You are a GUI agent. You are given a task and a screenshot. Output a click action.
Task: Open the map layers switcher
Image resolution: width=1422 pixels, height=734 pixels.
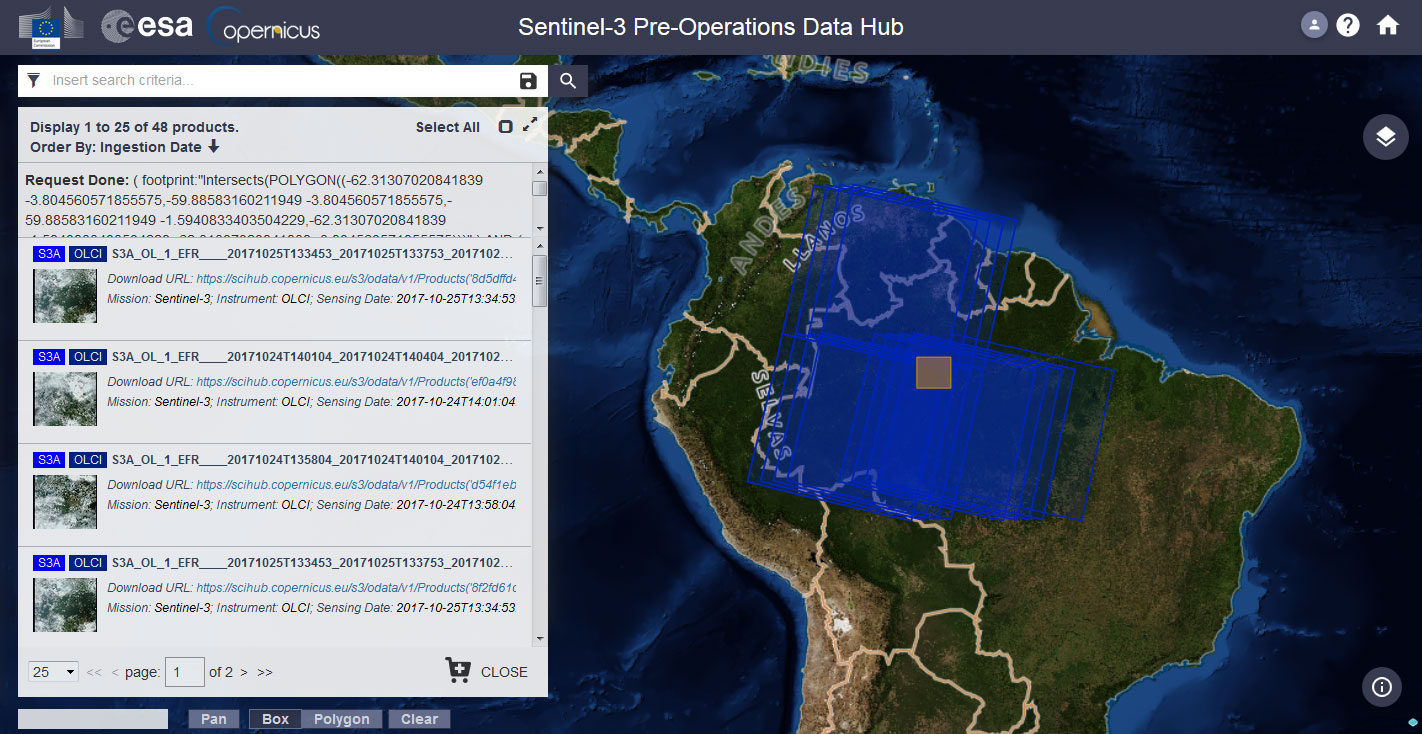pyautogui.click(x=1385, y=137)
